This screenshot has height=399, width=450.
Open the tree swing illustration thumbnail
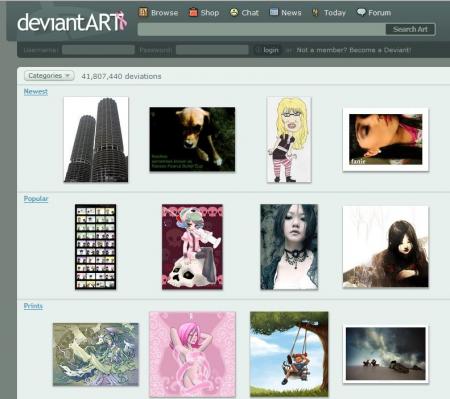pos(289,354)
